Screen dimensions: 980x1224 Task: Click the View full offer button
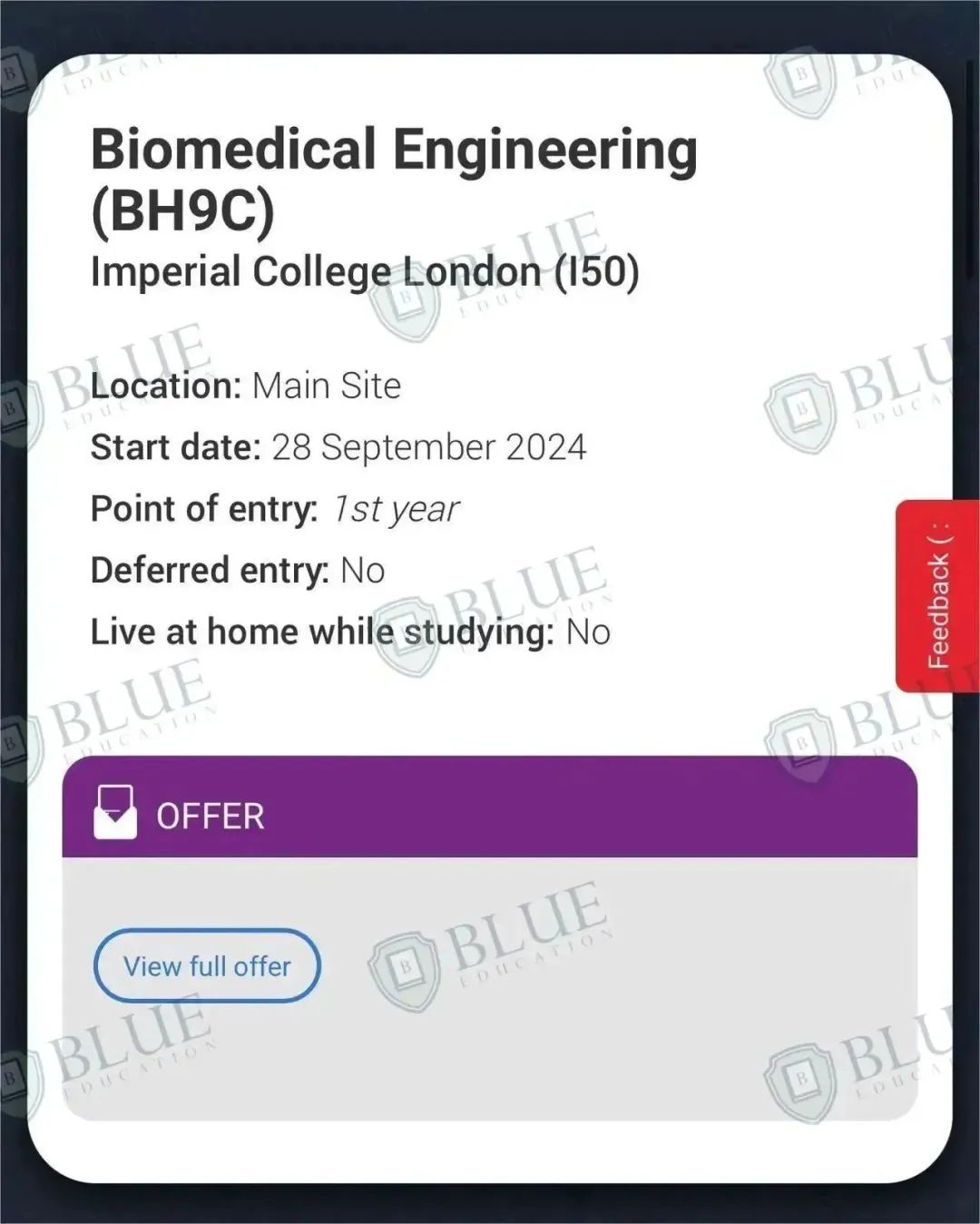207,965
